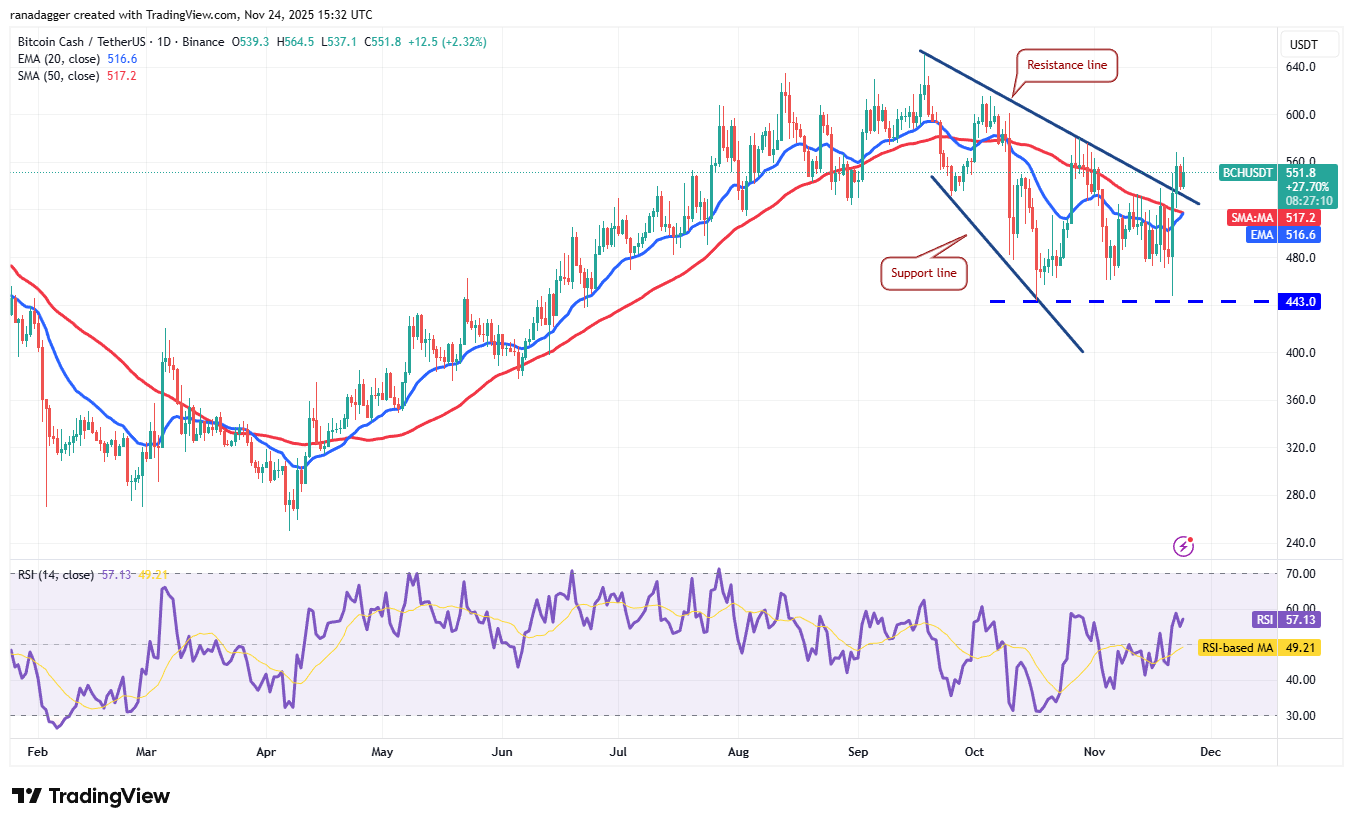Click the Resistance line callout label
Image resolution: width=1353 pixels, height=826 pixels.
(1066, 66)
